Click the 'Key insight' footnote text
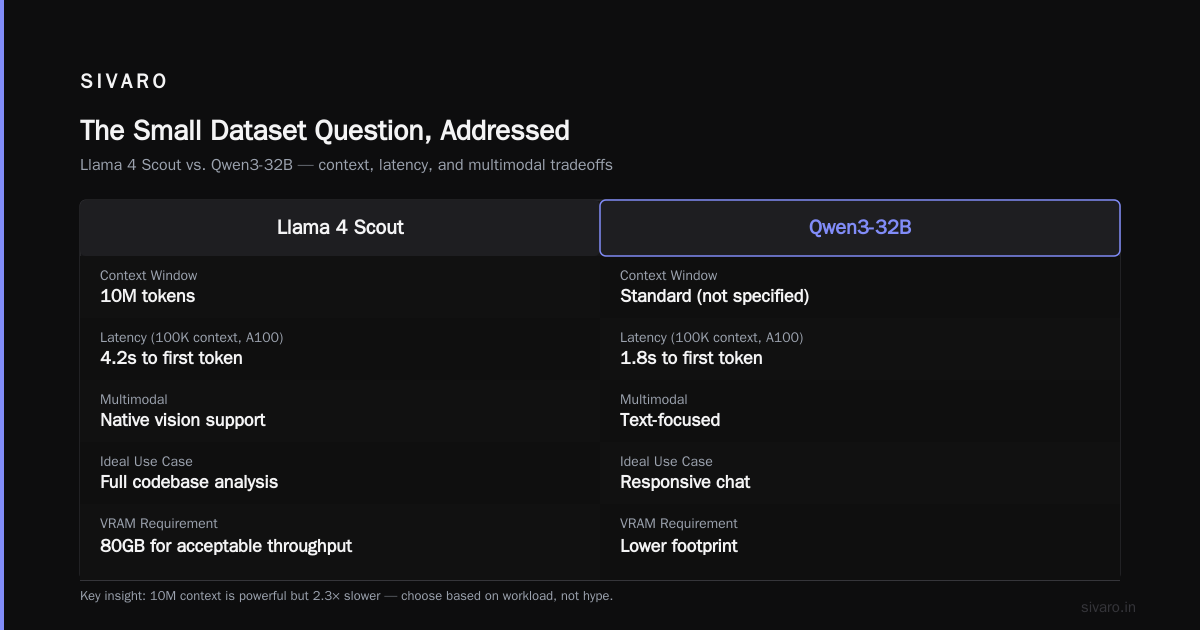The image size is (1200, 630). point(346,596)
